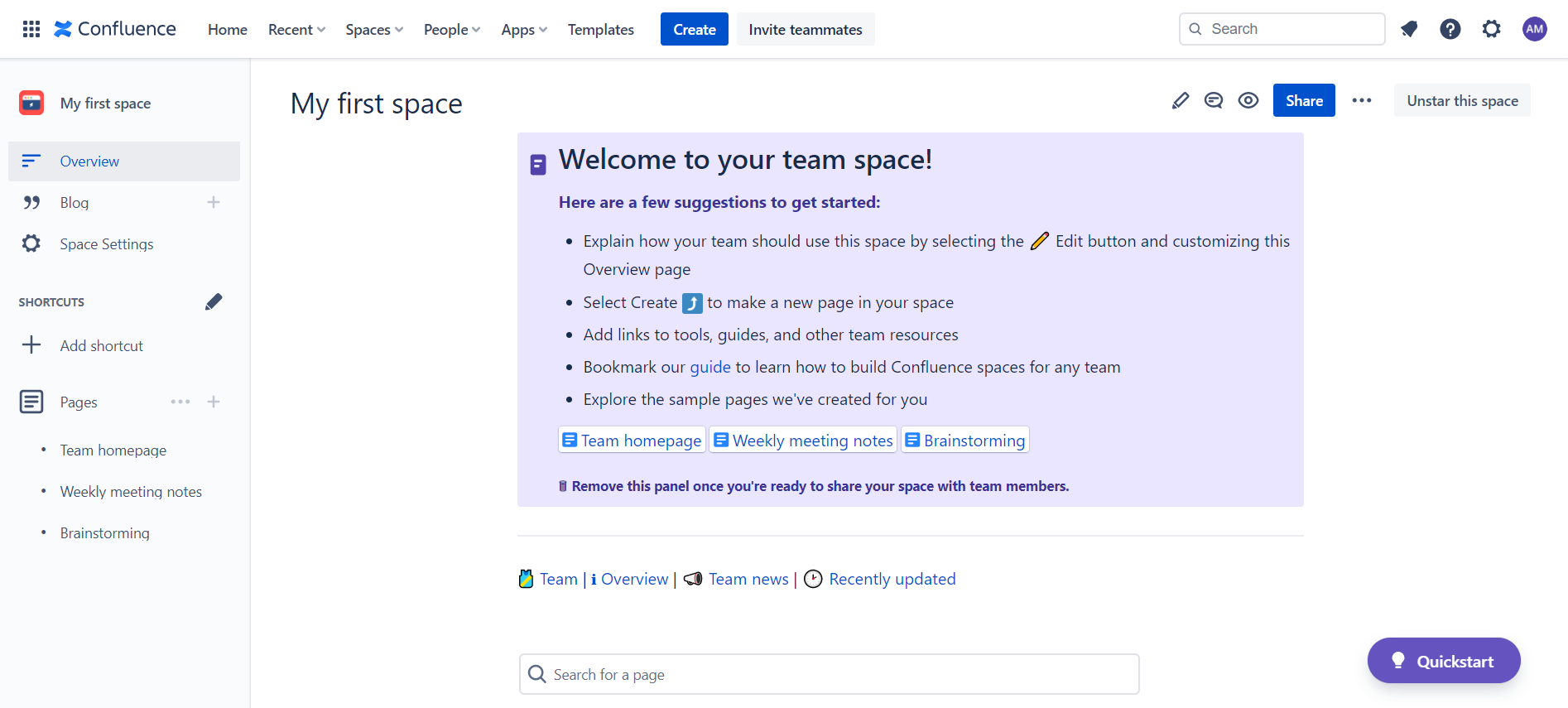This screenshot has height=708, width=1568.
Task: Toggle the watch eye icon
Action: (1248, 100)
